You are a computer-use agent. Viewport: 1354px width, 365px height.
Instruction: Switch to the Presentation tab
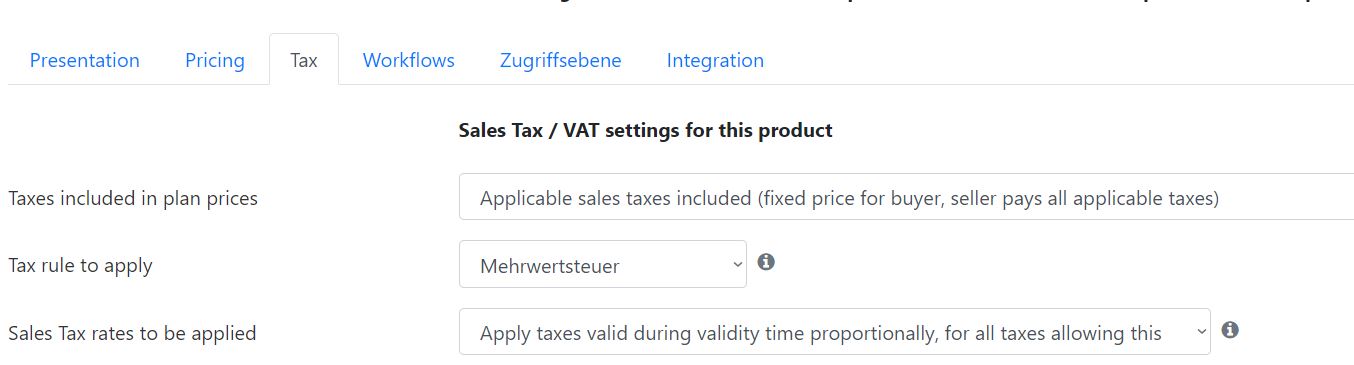[x=85, y=60]
